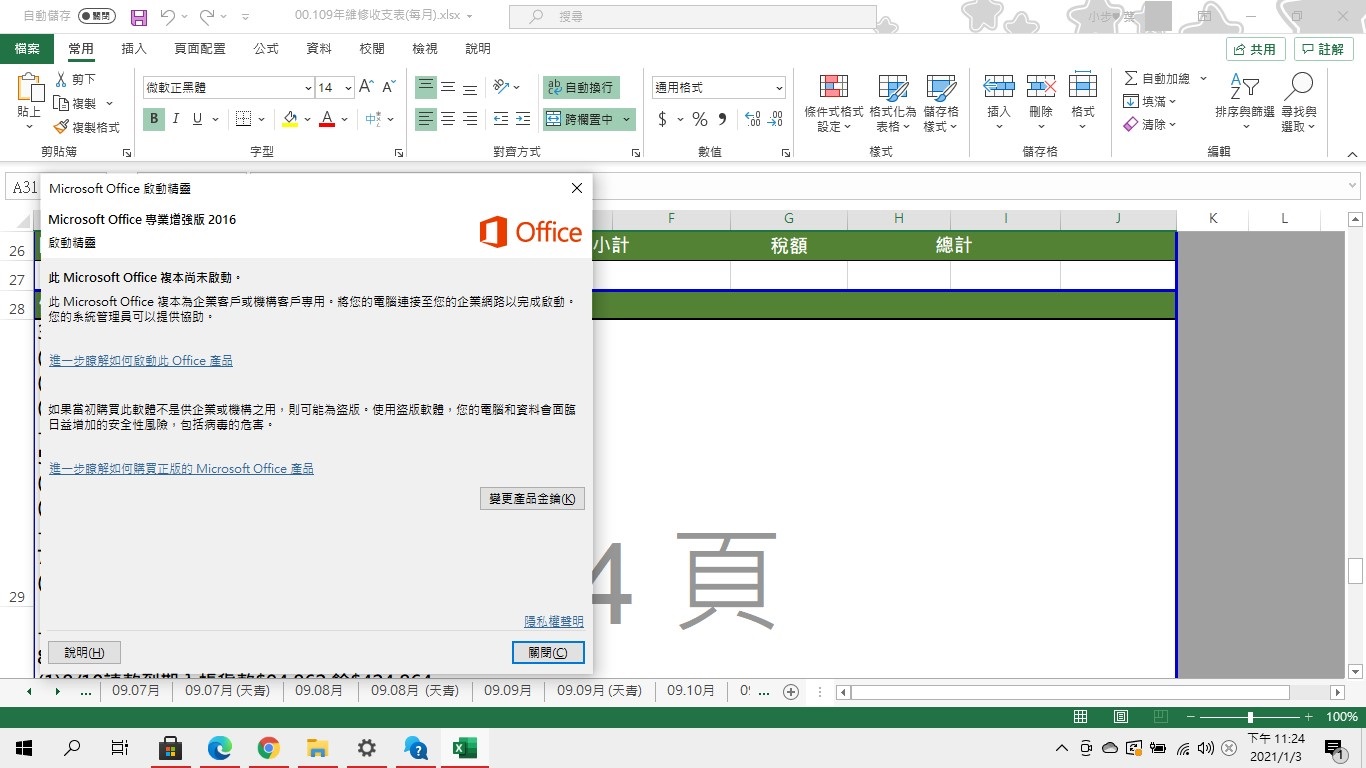Toggle align text right

click(x=470, y=119)
